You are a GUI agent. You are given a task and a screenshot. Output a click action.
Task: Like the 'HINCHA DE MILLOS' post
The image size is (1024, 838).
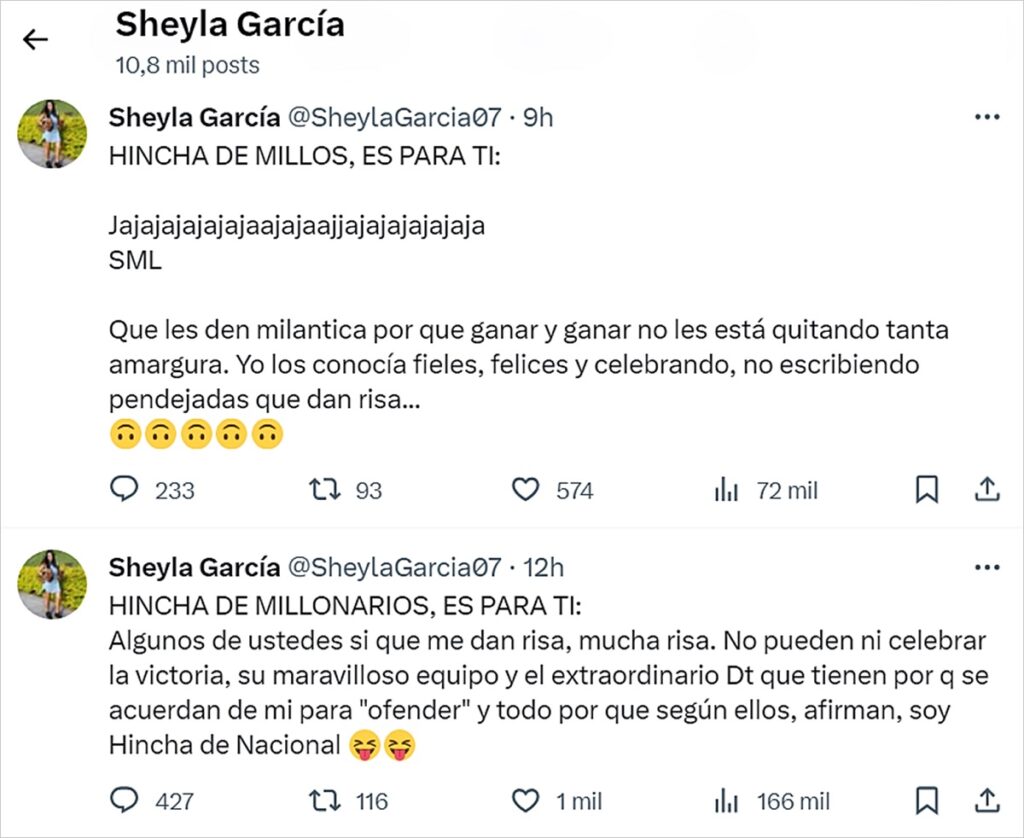click(526, 490)
